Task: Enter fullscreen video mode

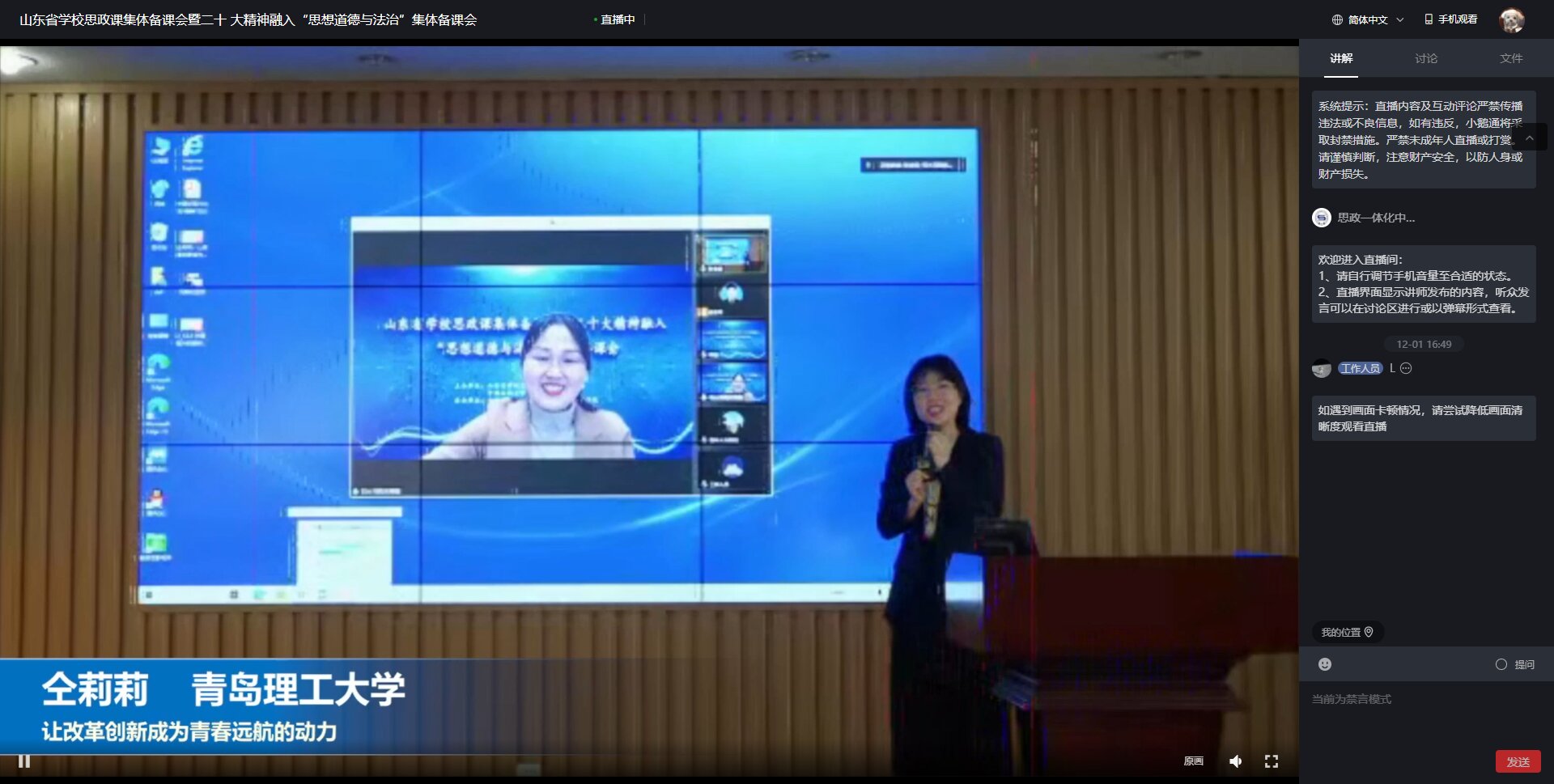Action: 1272,761
